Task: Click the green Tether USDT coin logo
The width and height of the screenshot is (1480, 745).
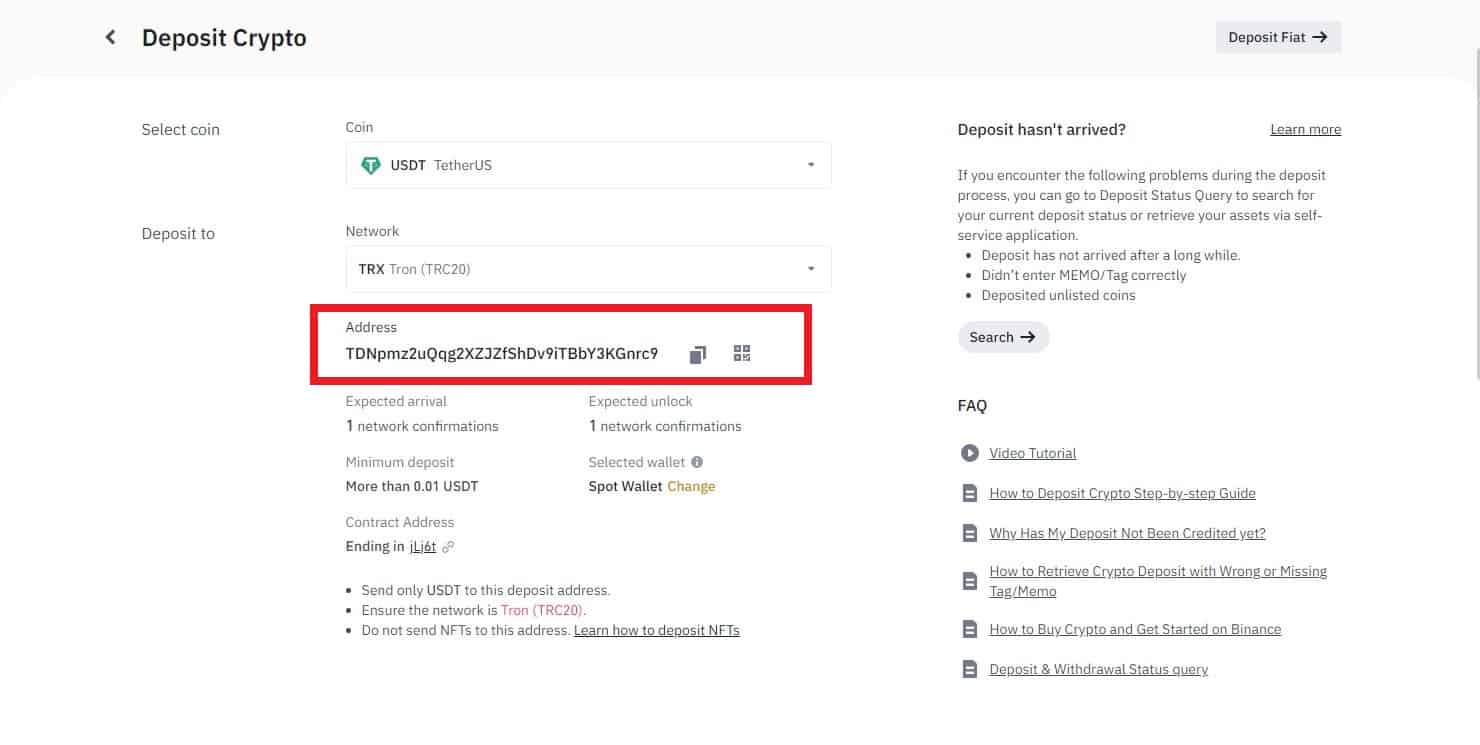Action: (x=371, y=165)
